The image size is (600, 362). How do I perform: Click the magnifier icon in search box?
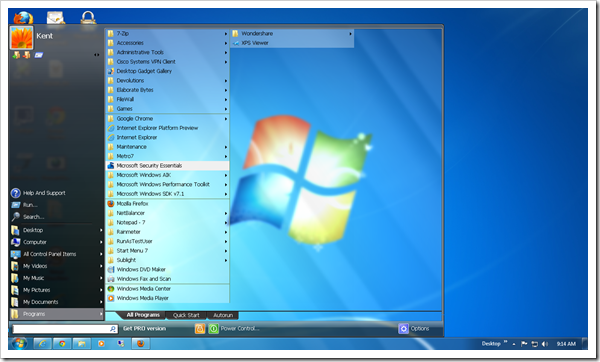pyautogui.click(x=112, y=329)
